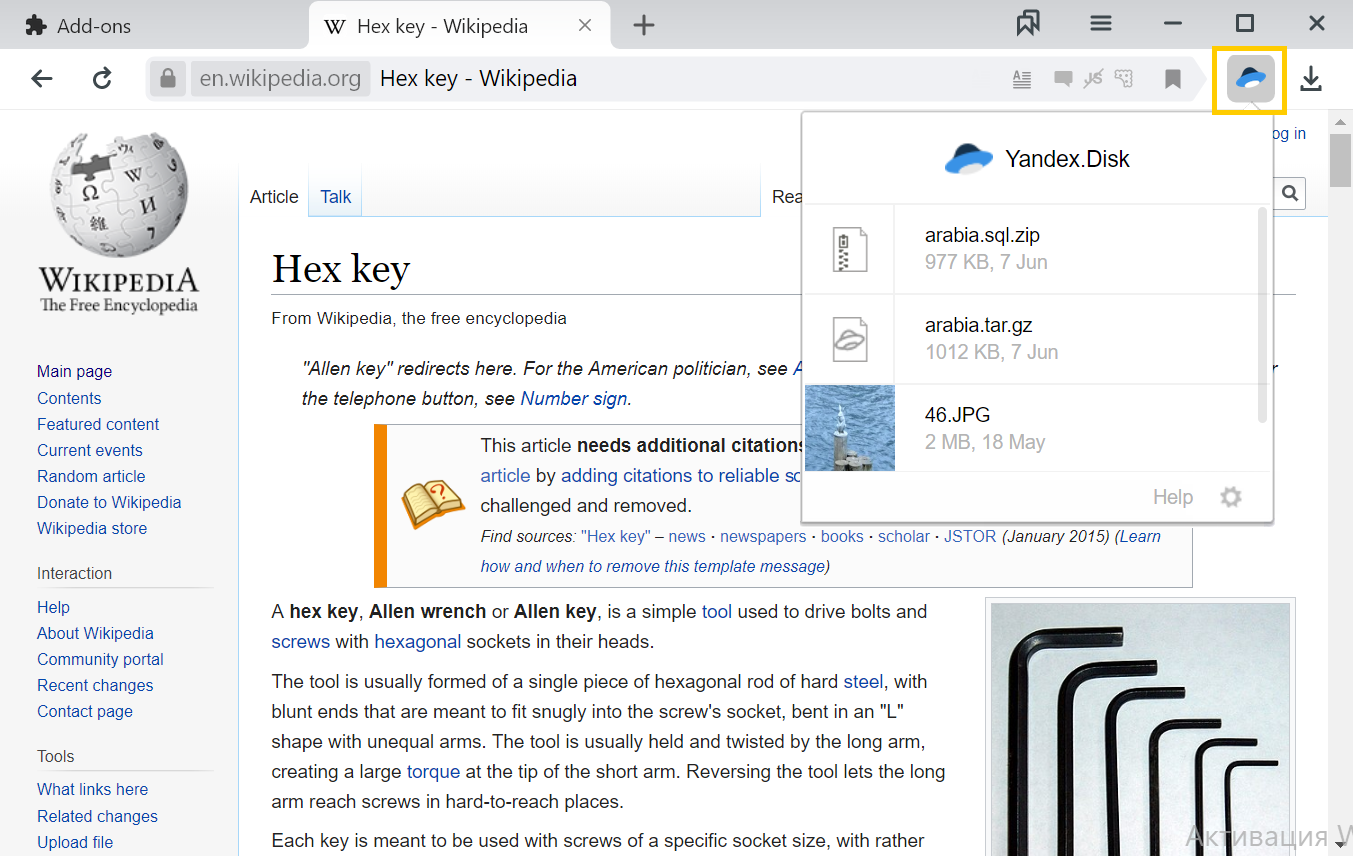The image size is (1353, 856).
Task: Click Donate to Wikipedia link
Action: click(x=109, y=502)
